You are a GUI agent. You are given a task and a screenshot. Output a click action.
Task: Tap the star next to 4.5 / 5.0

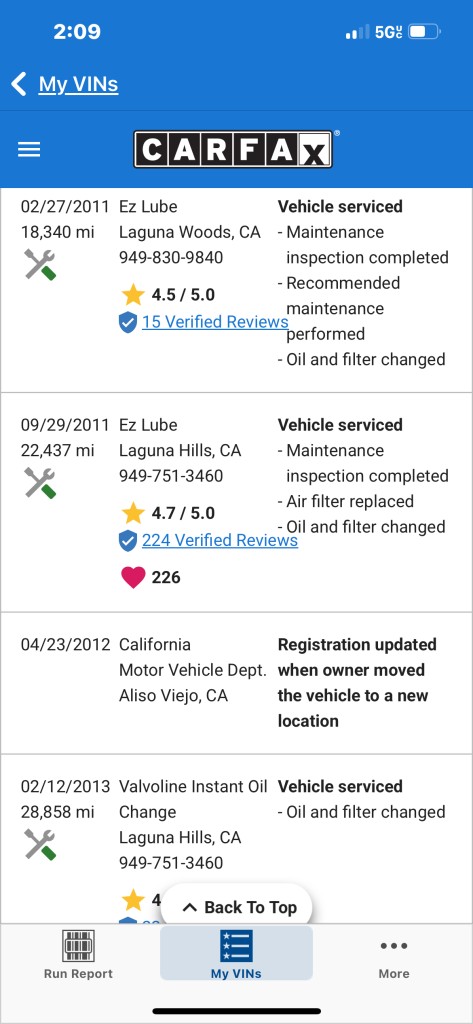click(x=133, y=295)
